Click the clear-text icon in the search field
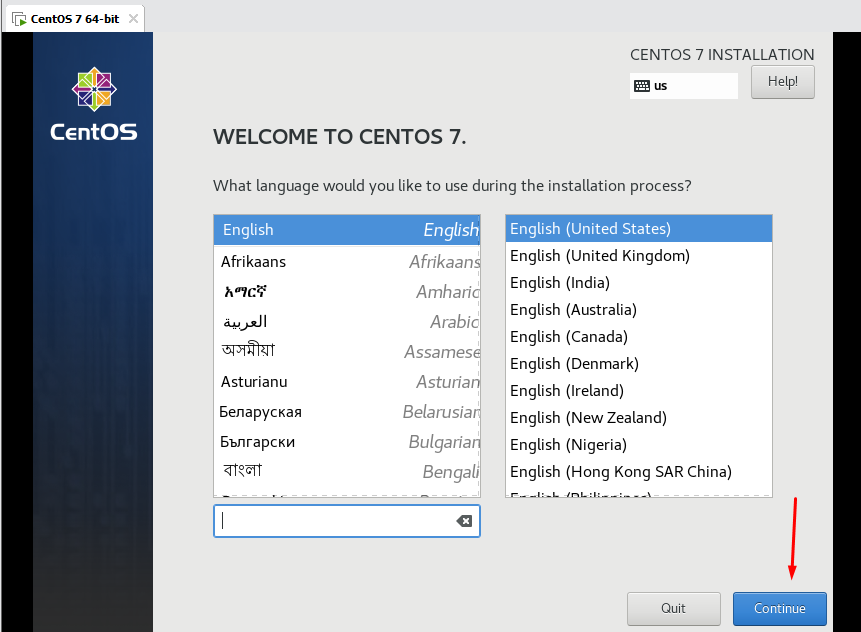 point(464,521)
